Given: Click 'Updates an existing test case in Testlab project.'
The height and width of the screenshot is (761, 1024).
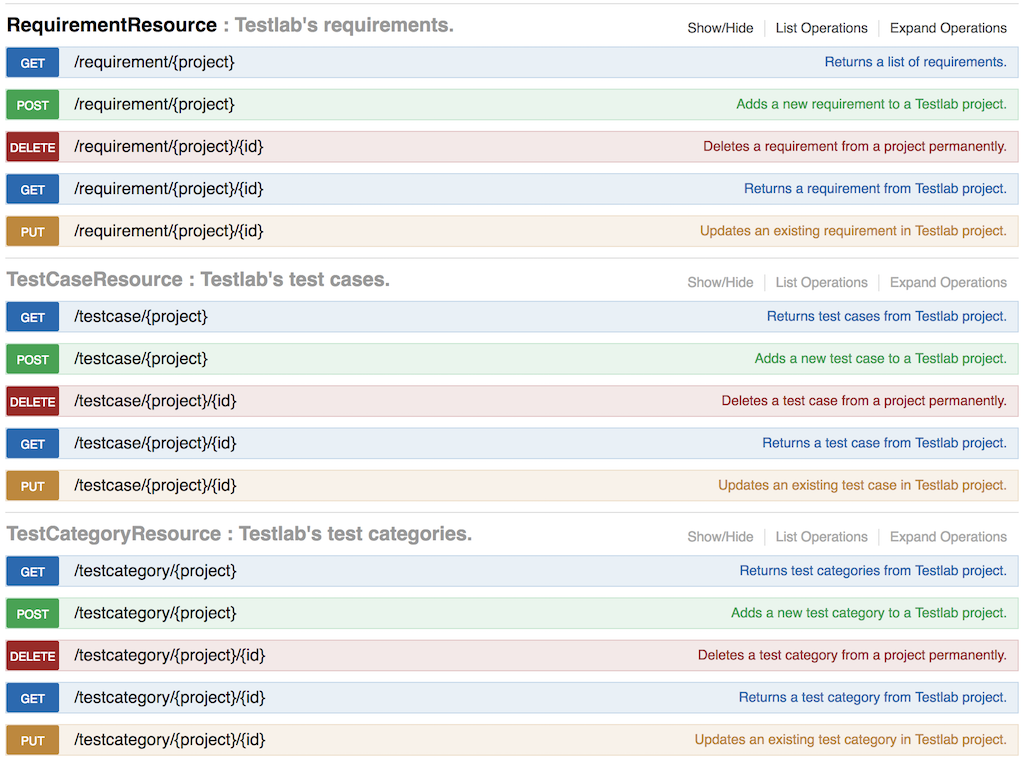Looking at the screenshot, I should [x=862, y=485].
